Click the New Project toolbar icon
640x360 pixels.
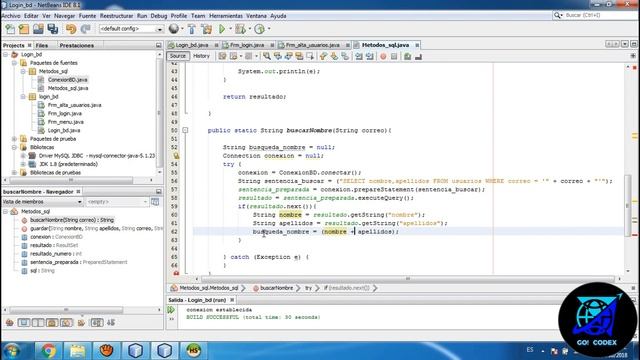click(24, 29)
